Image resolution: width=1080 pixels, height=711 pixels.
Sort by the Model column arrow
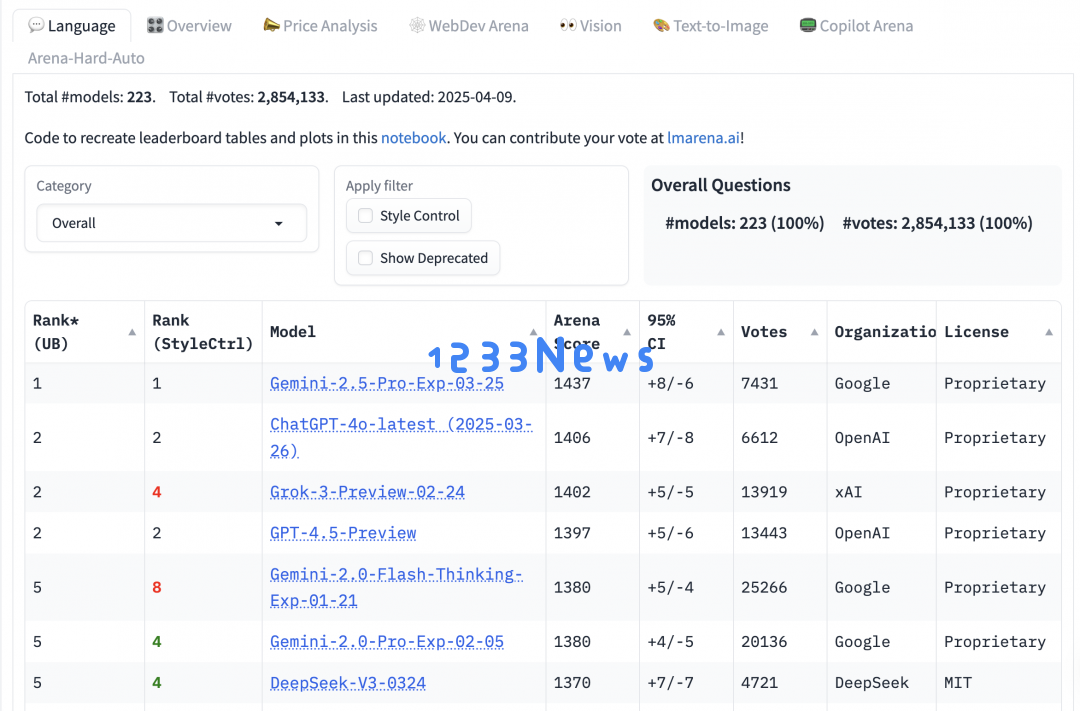click(533, 332)
